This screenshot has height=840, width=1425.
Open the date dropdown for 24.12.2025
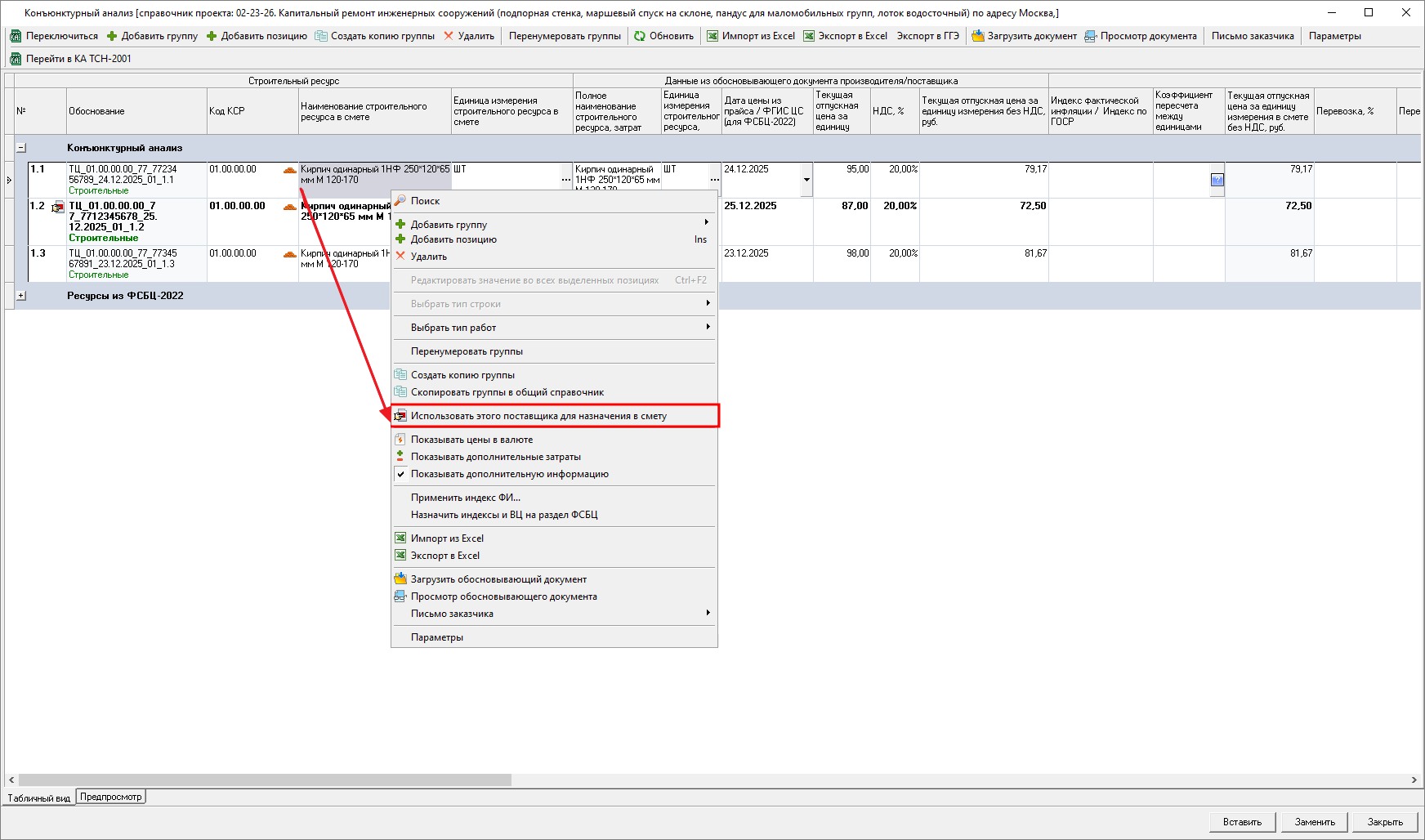[x=806, y=180]
